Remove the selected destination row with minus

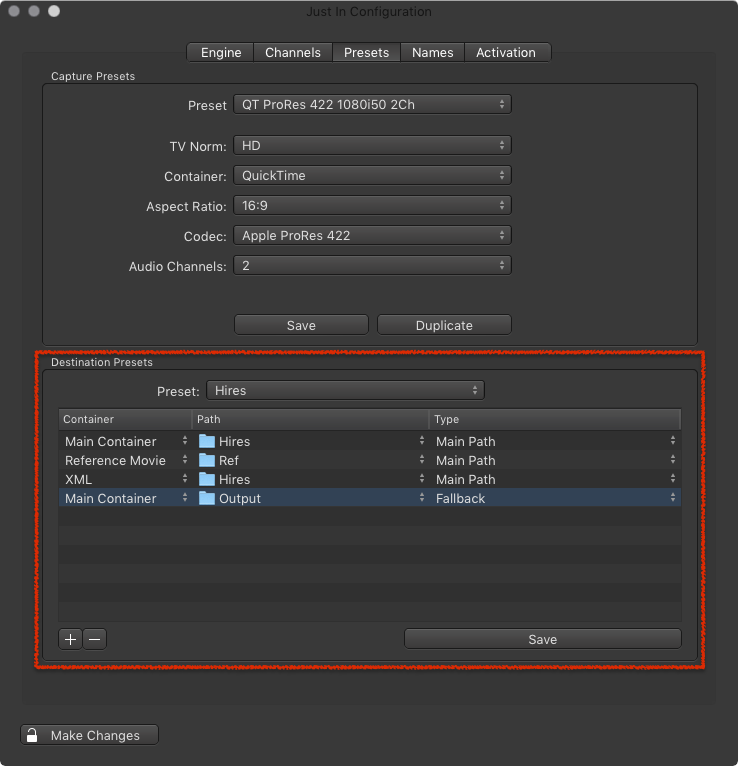pyautogui.click(x=95, y=639)
